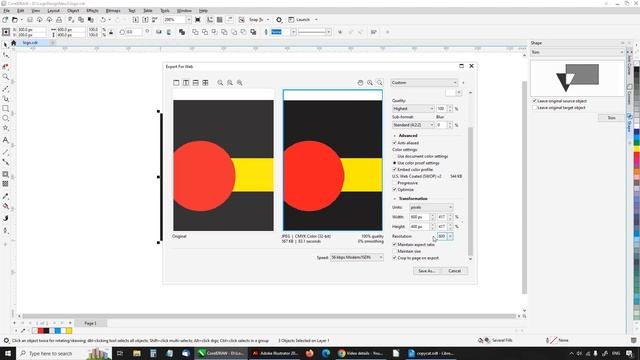This screenshot has width=640, height=360.
Task: Click the Print icon in standard toolbar
Action: coord(59,20)
